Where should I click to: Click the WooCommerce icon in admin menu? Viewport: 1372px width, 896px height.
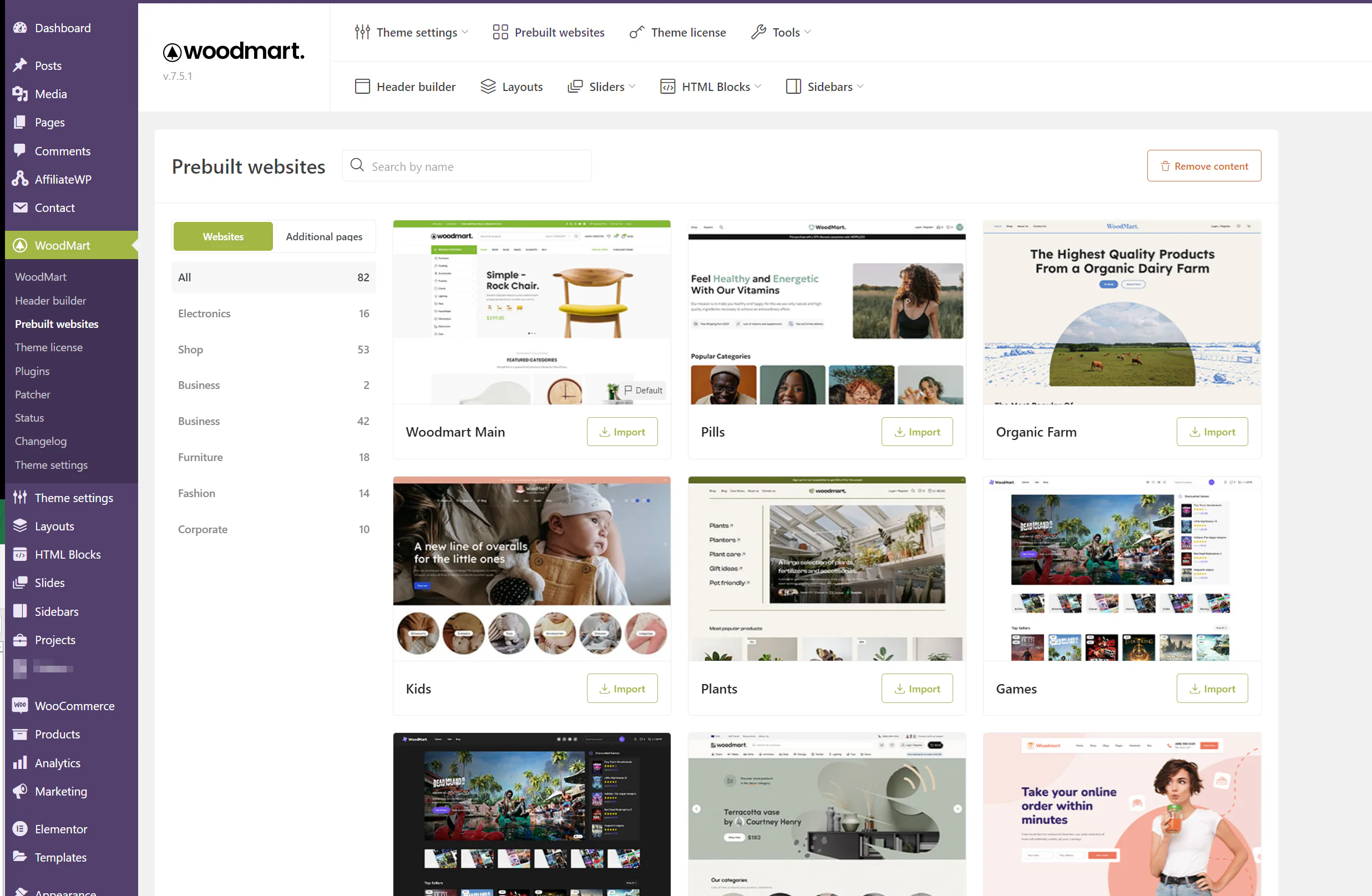(20, 705)
